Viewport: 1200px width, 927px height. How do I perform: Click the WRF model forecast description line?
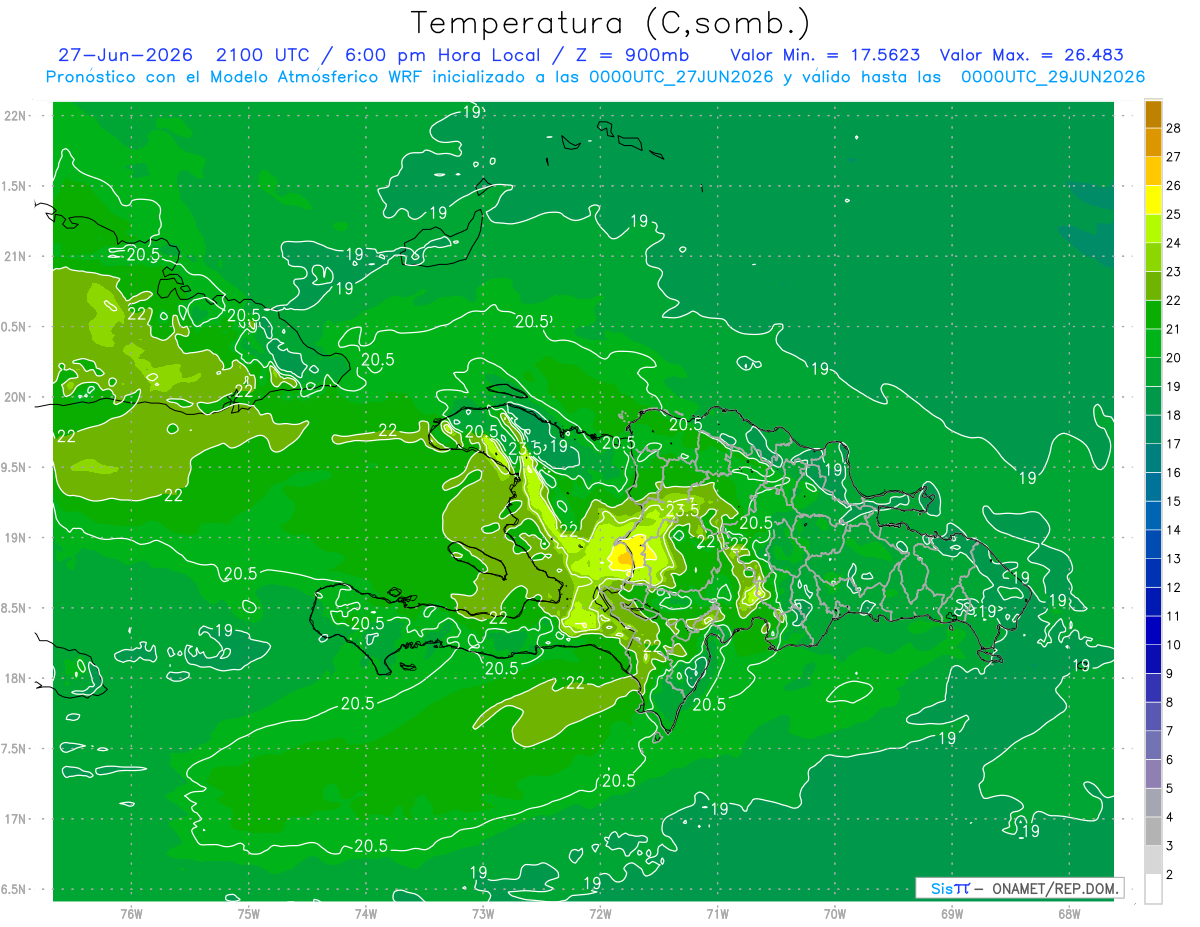(x=595, y=77)
